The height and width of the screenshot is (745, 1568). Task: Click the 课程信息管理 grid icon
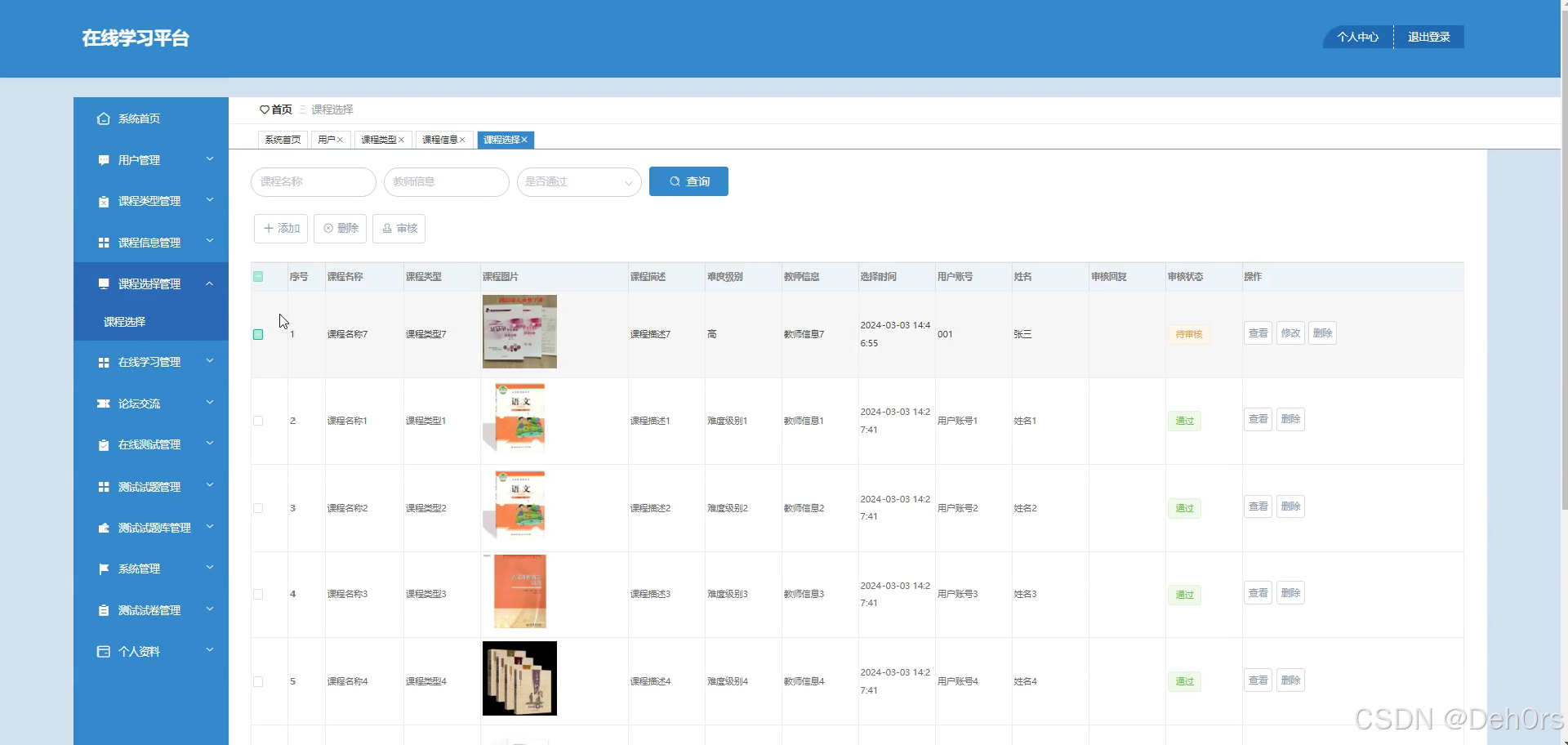point(103,243)
